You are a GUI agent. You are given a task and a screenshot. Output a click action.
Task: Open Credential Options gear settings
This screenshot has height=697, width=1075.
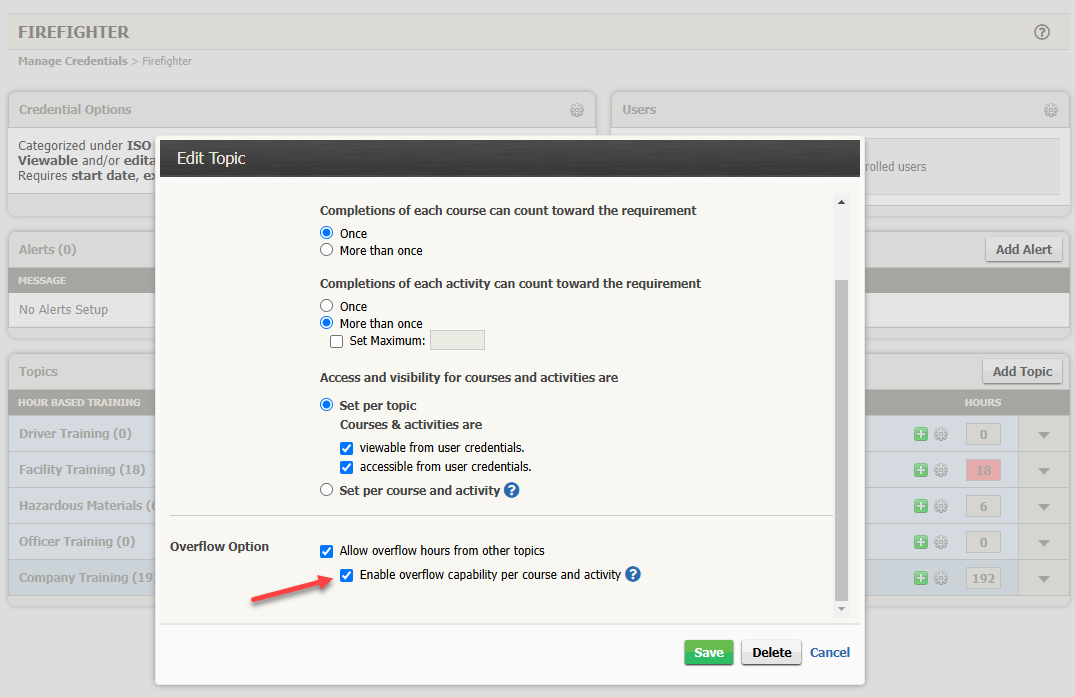(577, 110)
